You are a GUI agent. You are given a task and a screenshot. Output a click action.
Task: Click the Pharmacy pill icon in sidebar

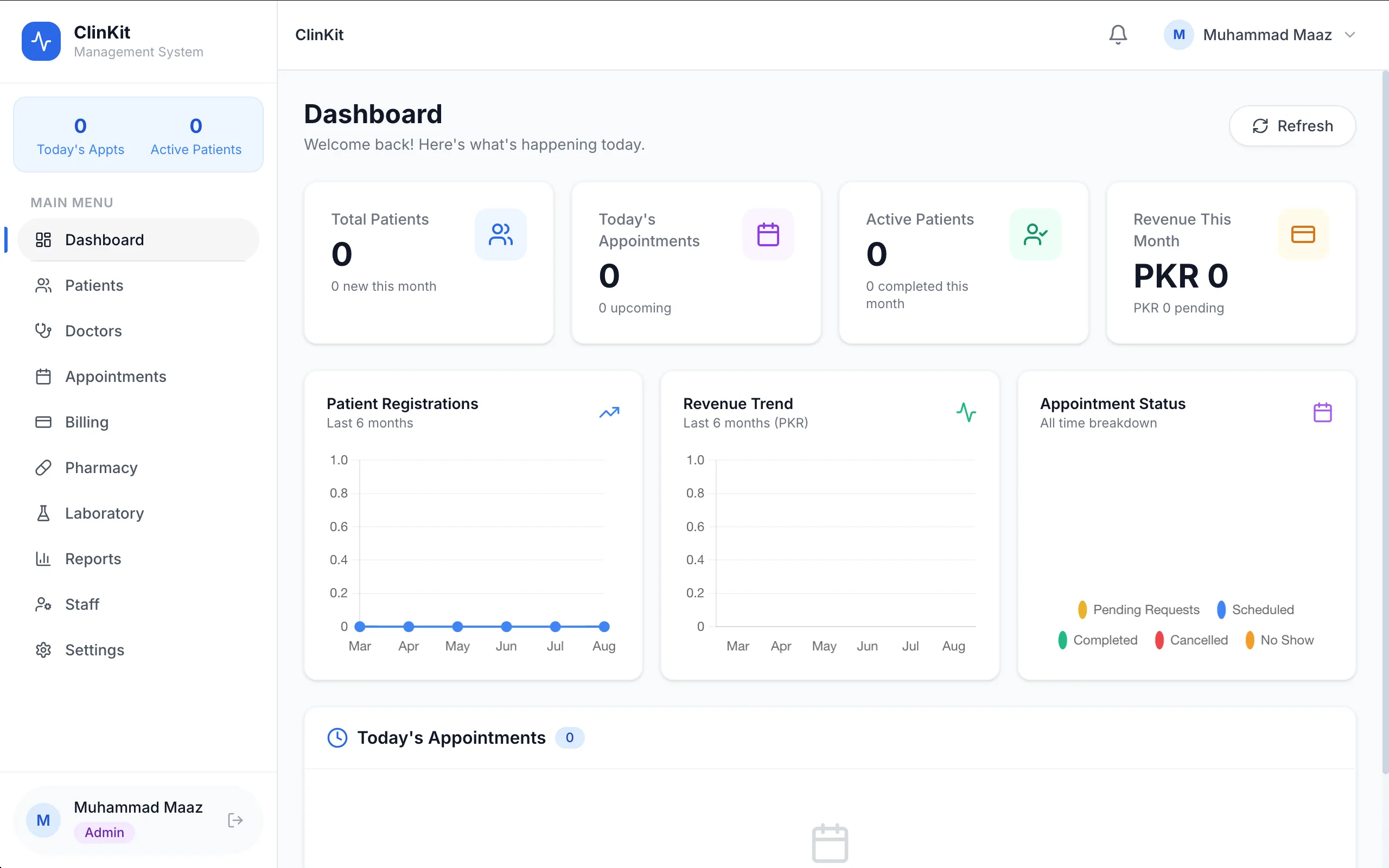pyautogui.click(x=43, y=467)
